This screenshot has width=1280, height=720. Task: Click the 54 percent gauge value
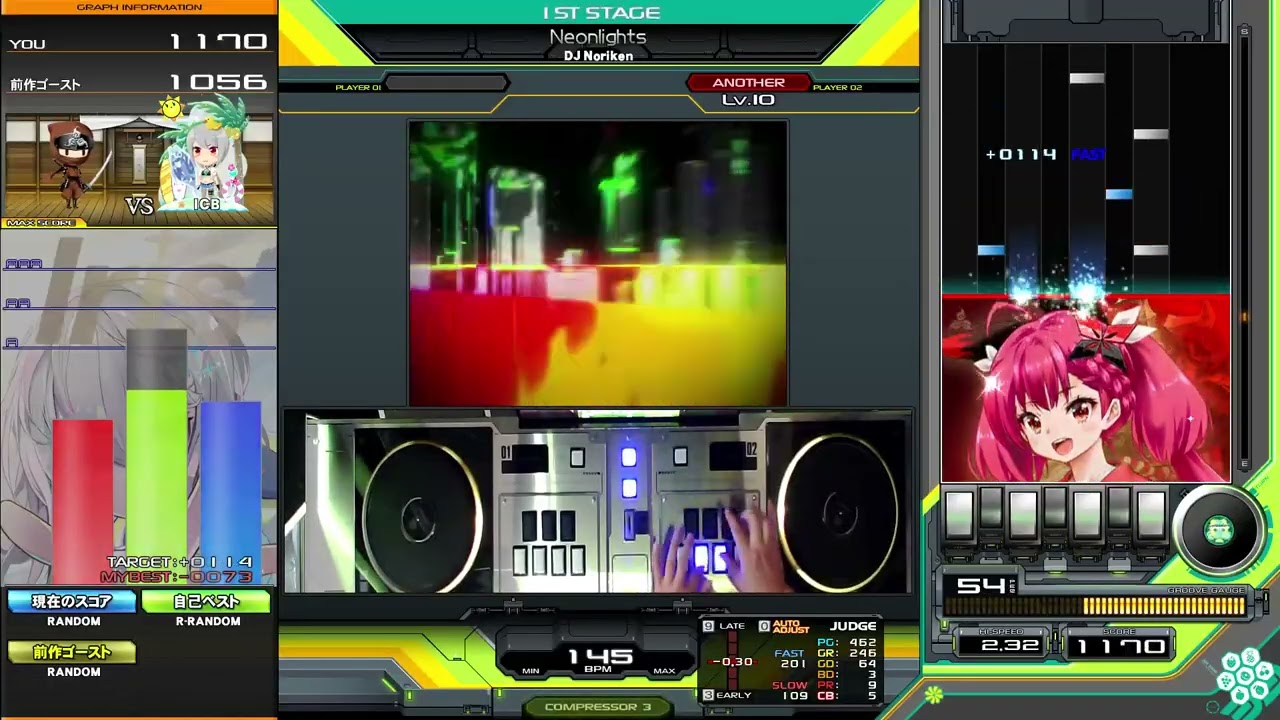[980, 586]
